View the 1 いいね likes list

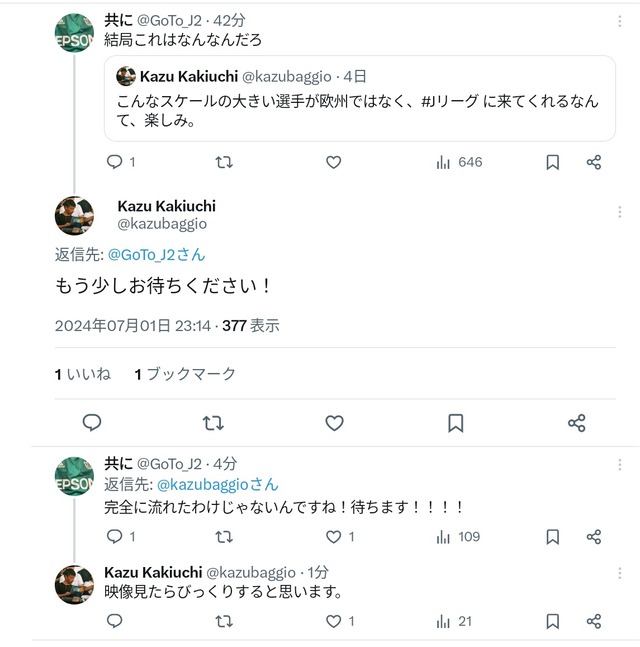pos(83,374)
